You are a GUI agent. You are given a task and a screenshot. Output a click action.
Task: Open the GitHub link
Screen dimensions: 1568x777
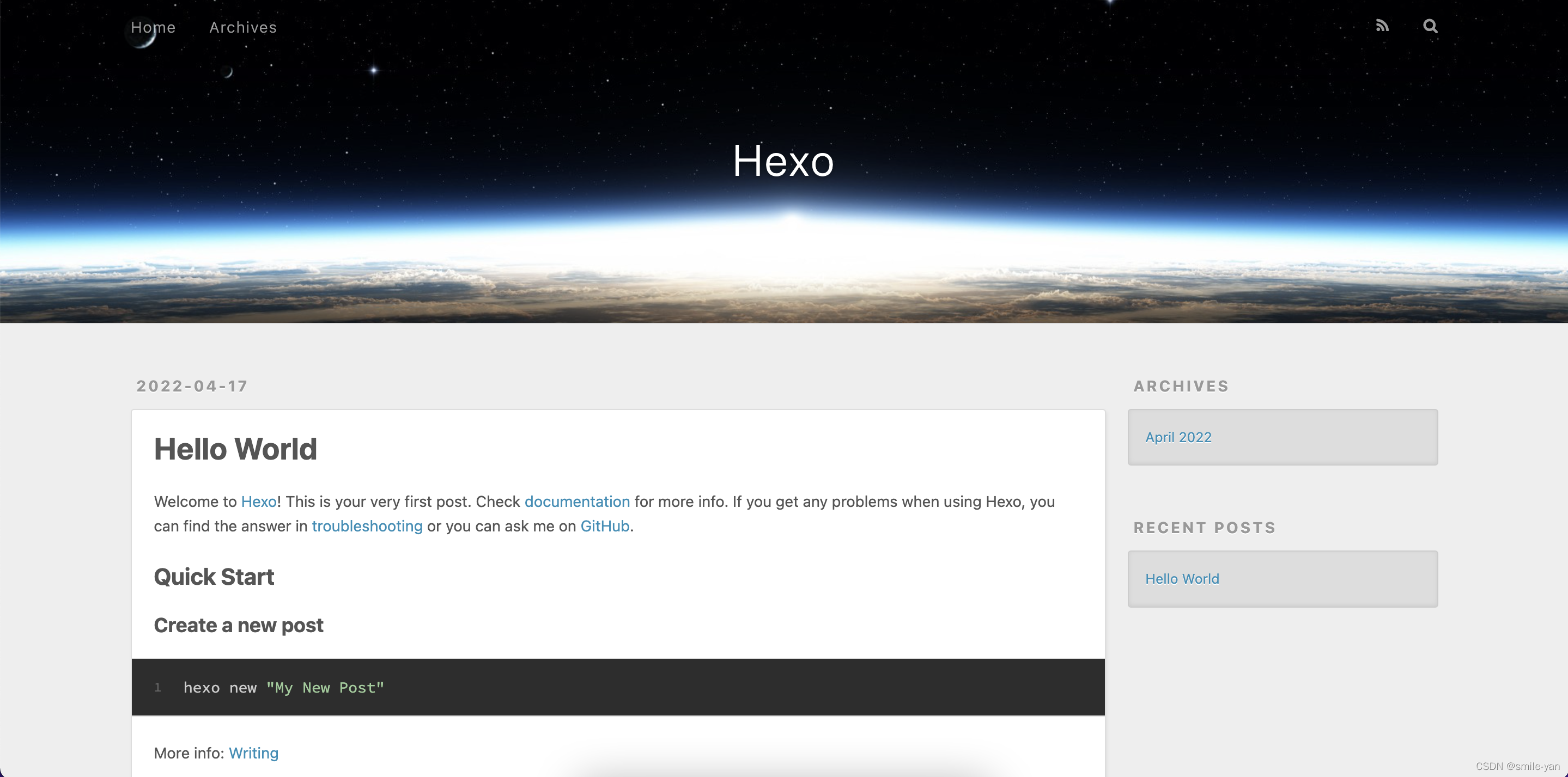(604, 525)
